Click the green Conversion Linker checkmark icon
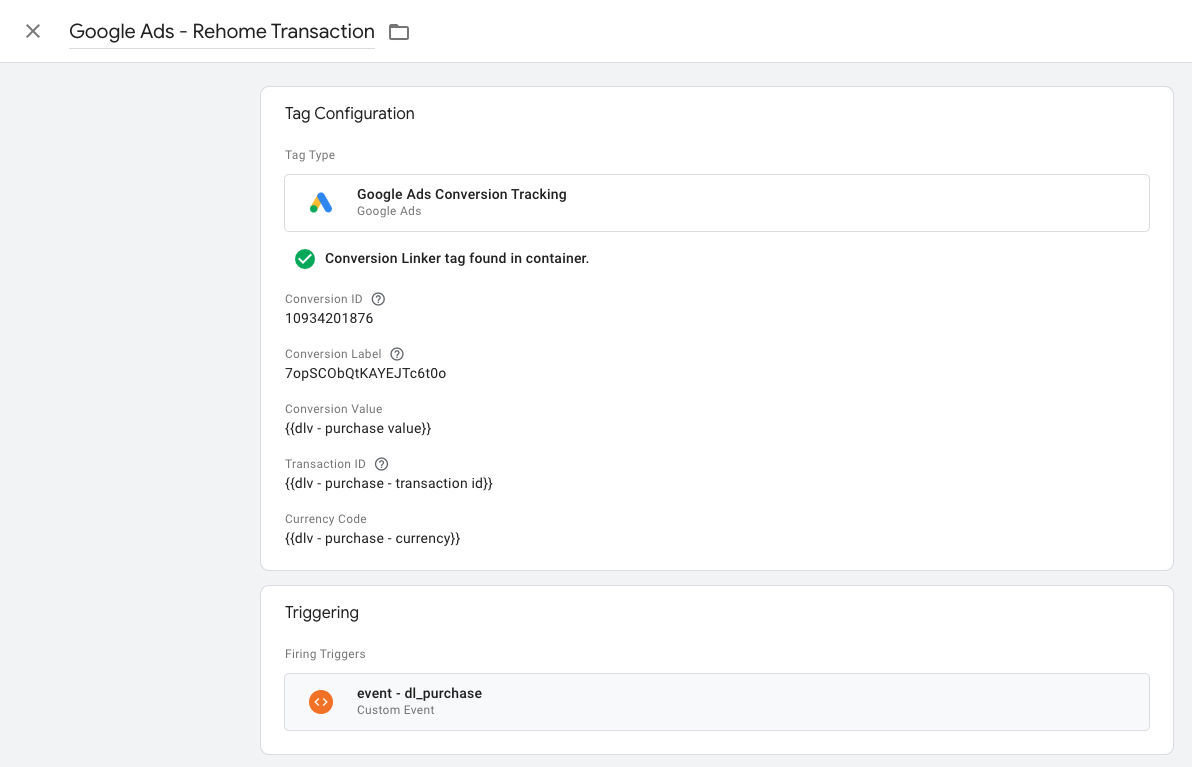1192x767 pixels. point(305,259)
